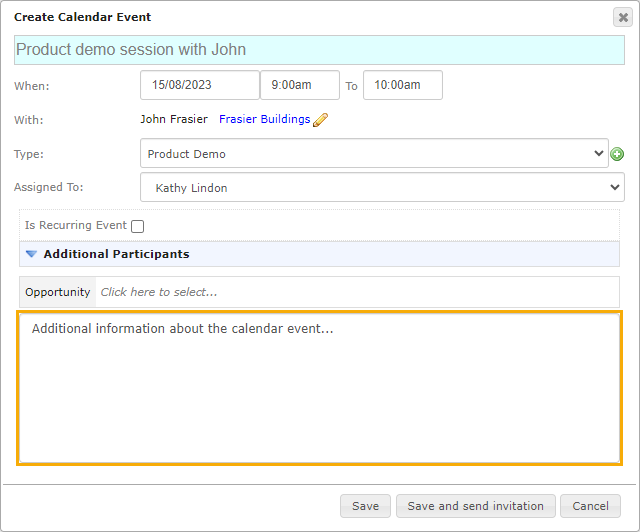The height and width of the screenshot is (532, 640).
Task: Collapse Additional Participants using the blue triangle
Action: click(31, 254)
